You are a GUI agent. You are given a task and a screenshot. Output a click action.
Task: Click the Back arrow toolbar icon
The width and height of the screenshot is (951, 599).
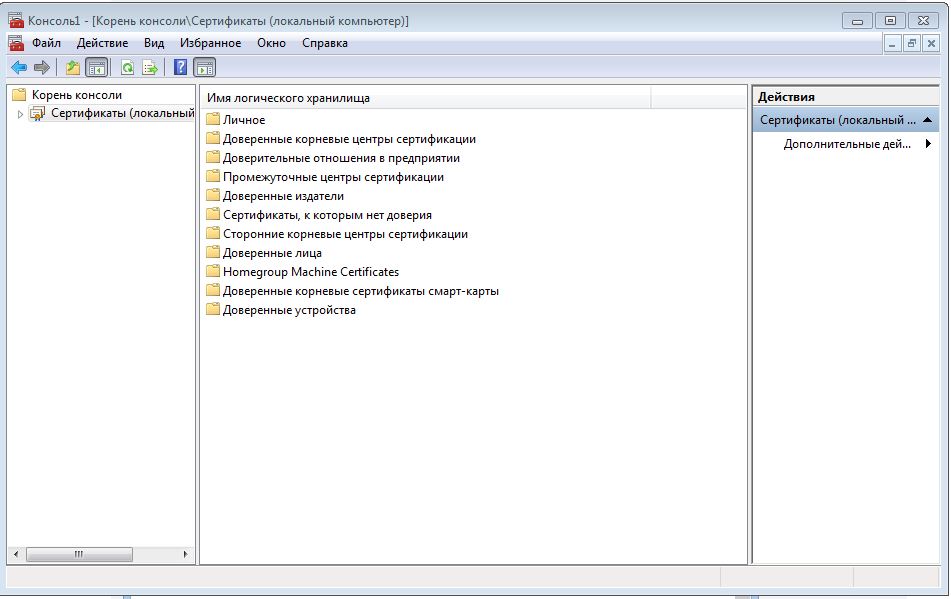[19, 67]
